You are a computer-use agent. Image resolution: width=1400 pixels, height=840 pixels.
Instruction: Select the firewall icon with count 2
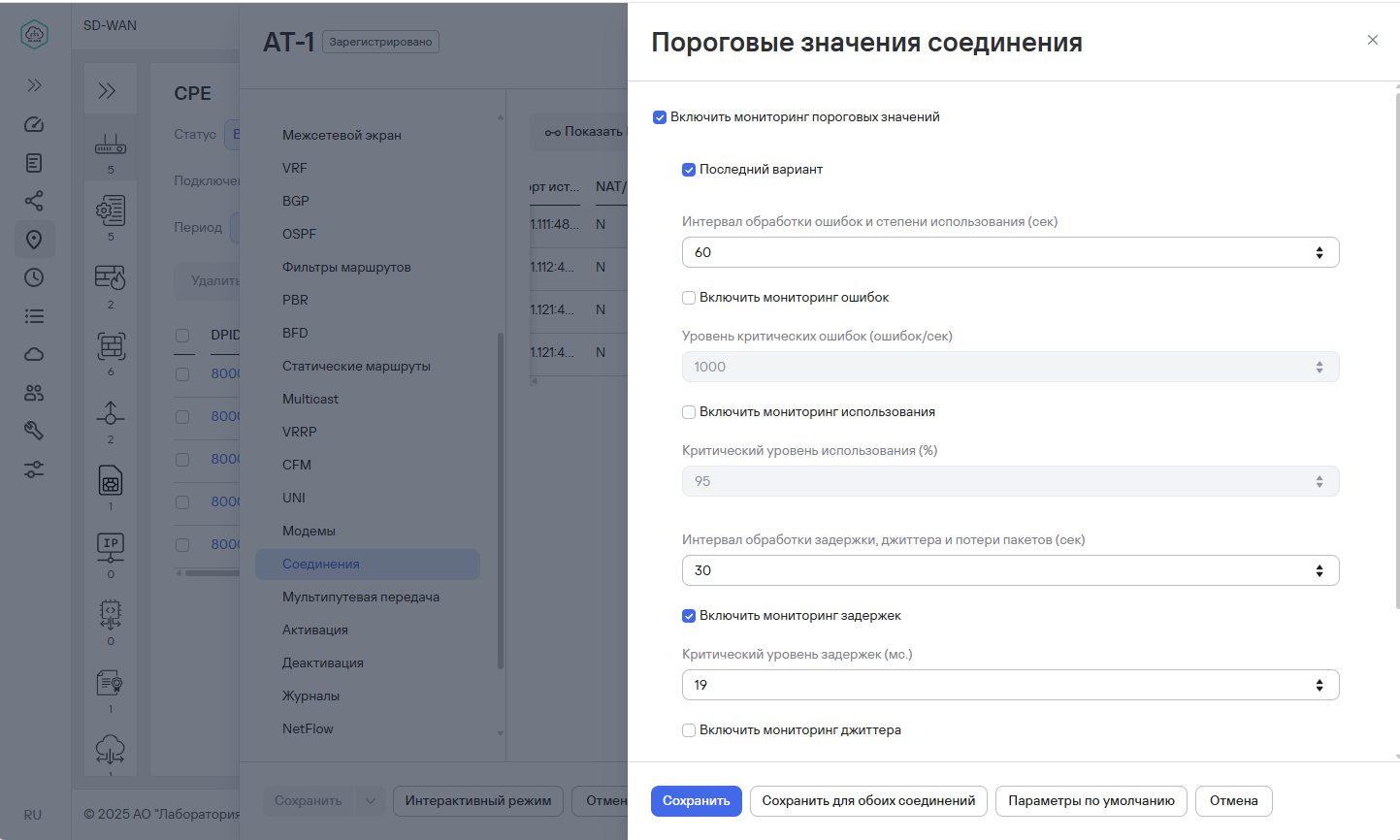[111, 278]
